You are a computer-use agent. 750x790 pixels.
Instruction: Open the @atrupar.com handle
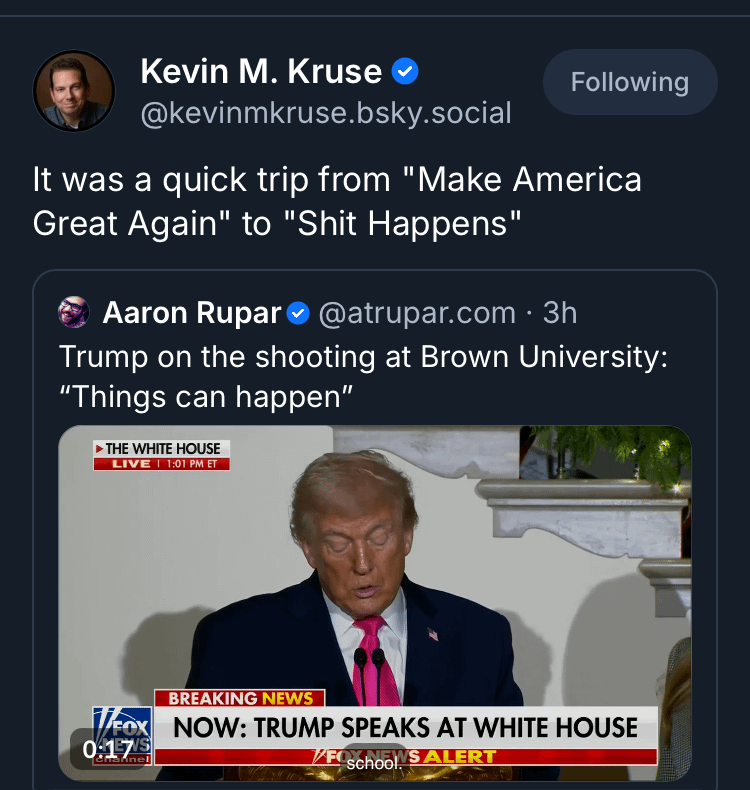[417, 314]
